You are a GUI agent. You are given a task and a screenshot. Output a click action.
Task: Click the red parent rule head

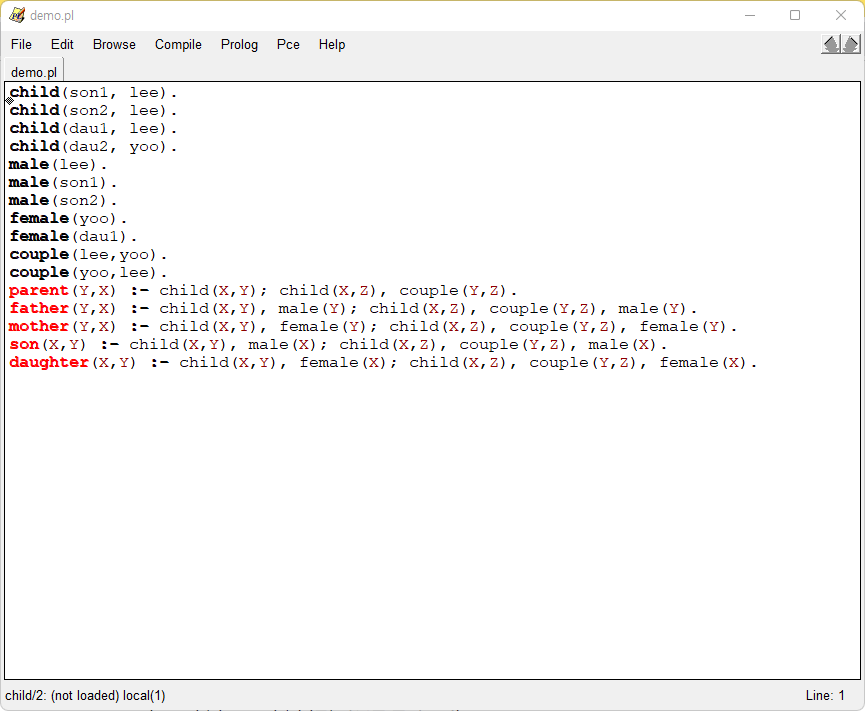pyautogui.click(x=39, y=291)
